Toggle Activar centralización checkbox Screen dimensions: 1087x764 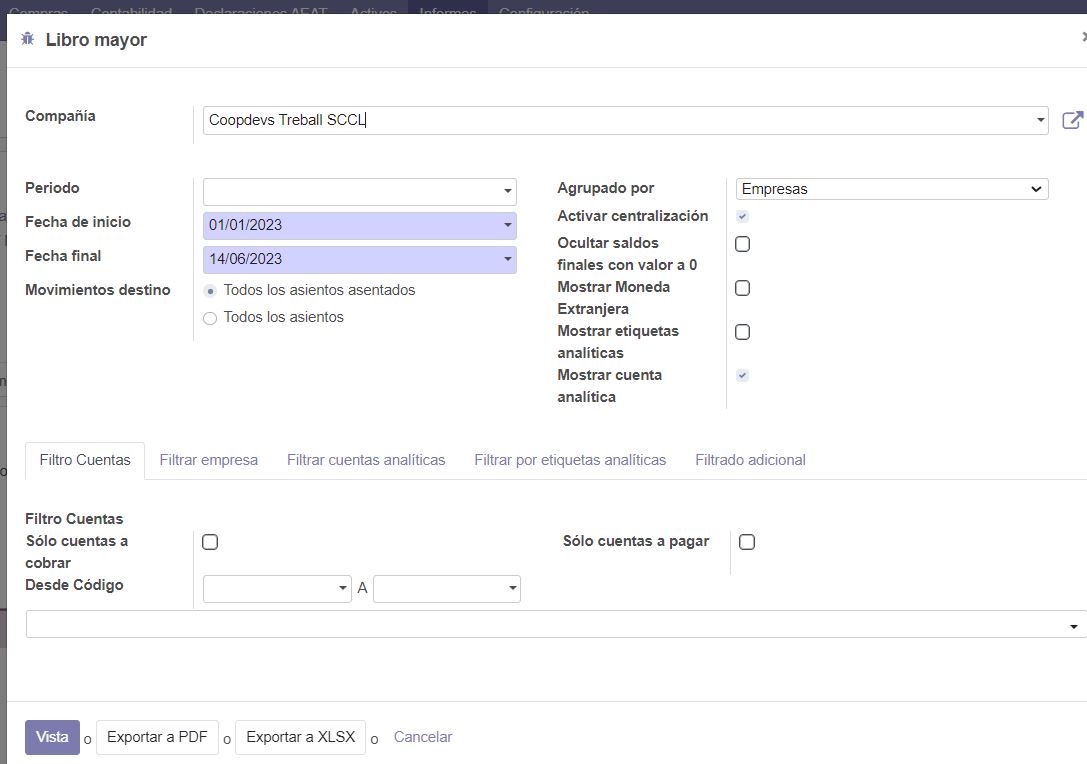click(x=742, y=216)
